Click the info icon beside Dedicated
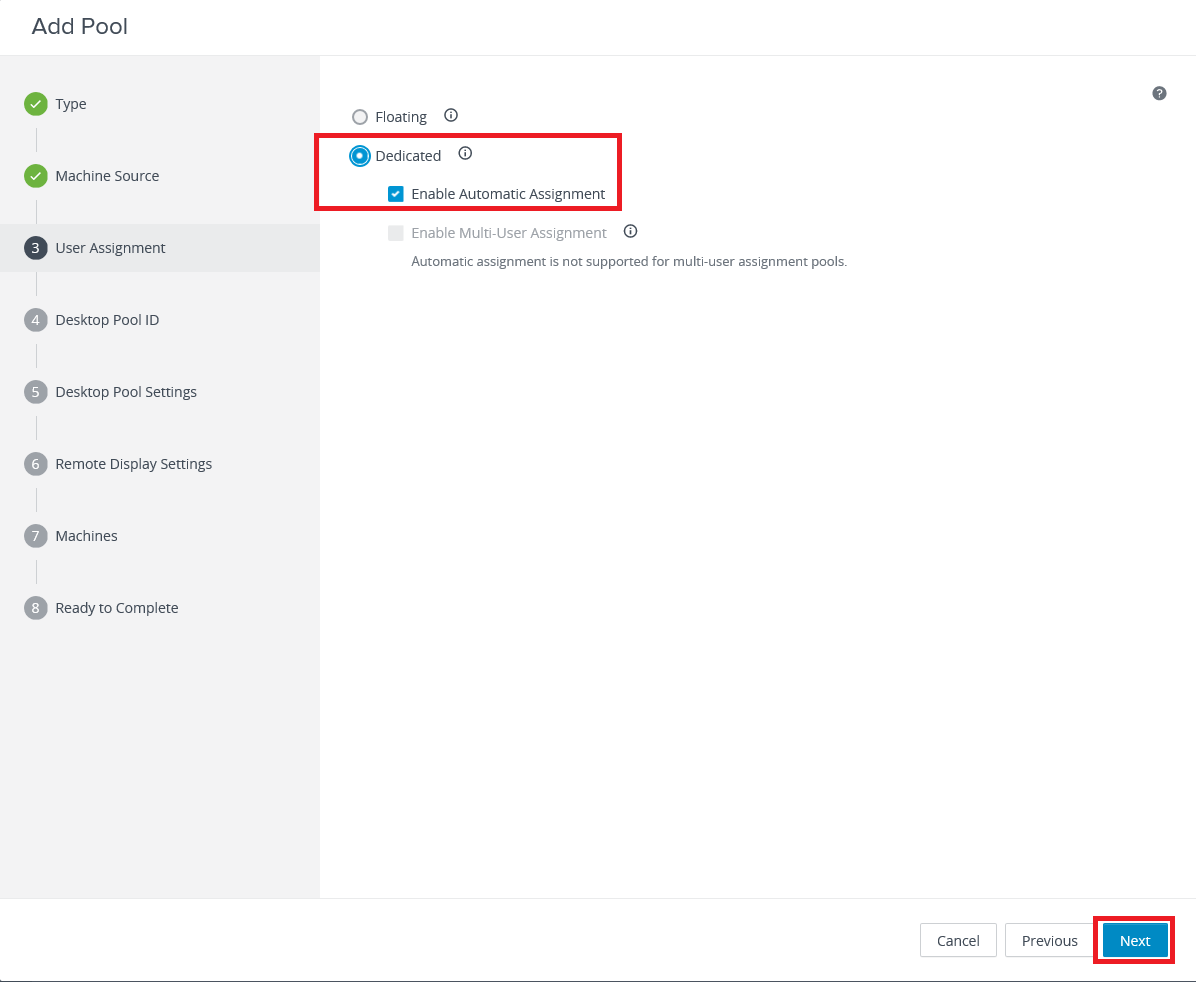The width and height of the screenshot is (1196, 982). [x=465, y=154]
